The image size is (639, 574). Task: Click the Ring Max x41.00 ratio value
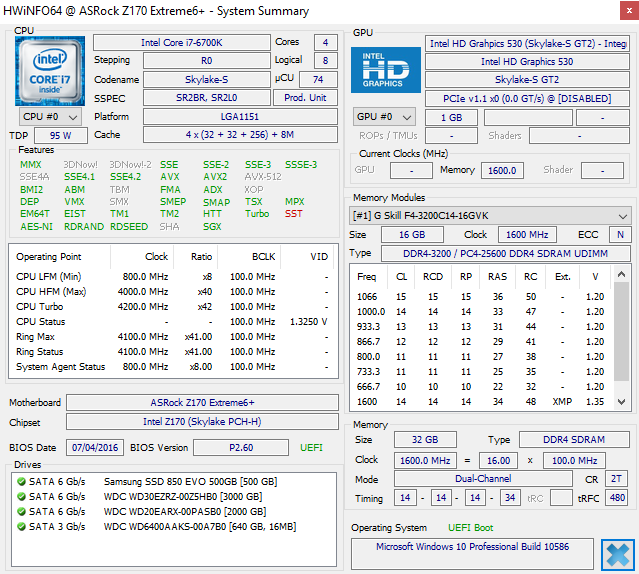point(198,337)
